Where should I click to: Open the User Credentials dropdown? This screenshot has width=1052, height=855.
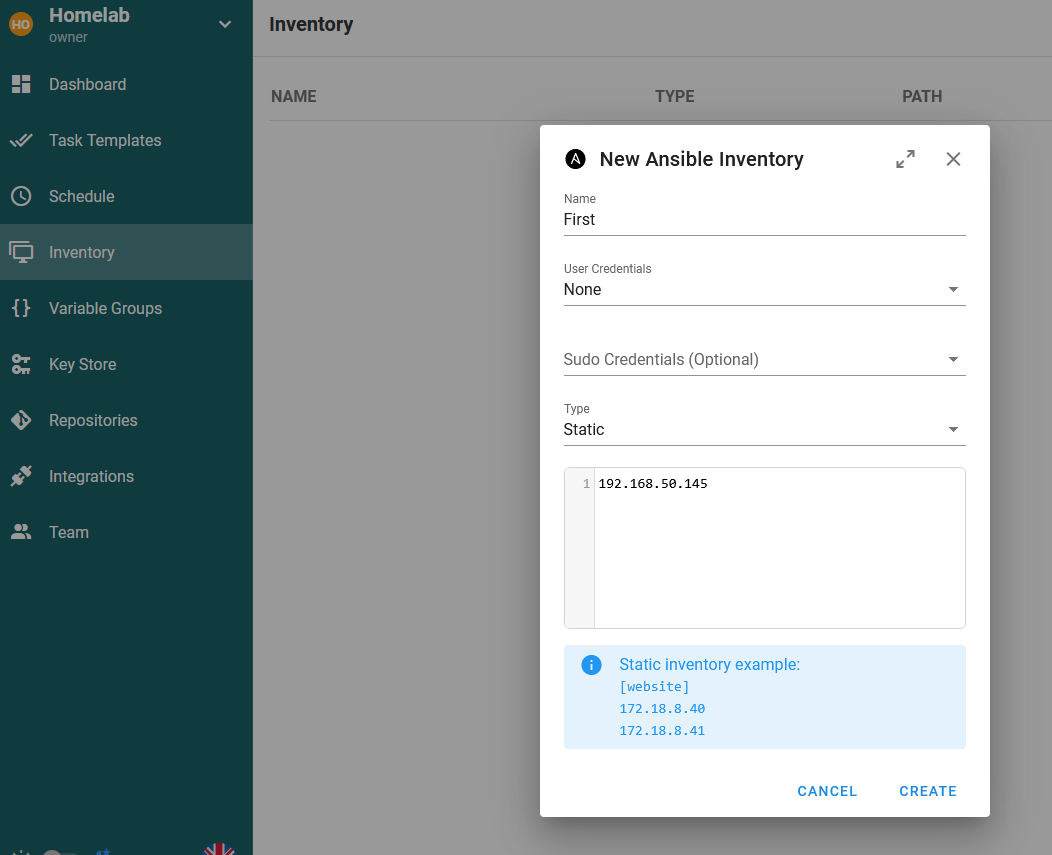764,289
